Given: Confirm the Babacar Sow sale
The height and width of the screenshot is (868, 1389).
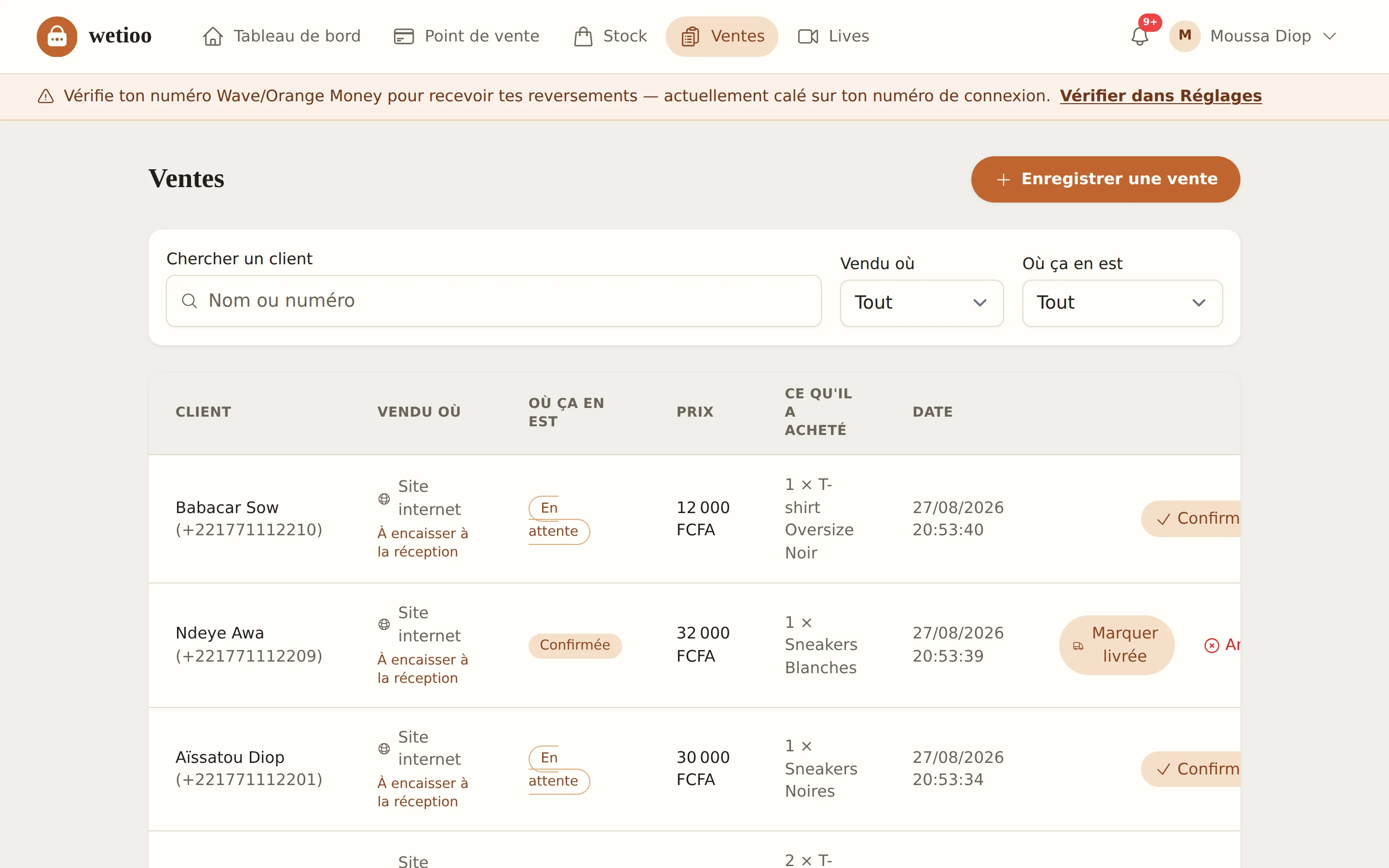Looking at the screenshot, I should click(x=1191, y=519).
